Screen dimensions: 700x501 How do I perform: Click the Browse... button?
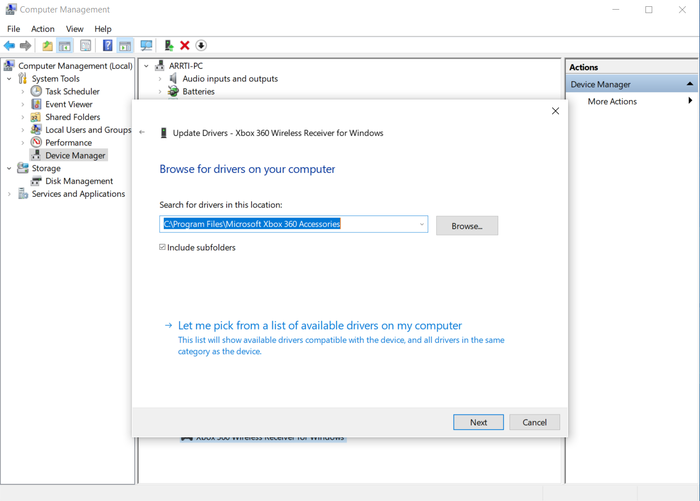click(x=467, y=226)
